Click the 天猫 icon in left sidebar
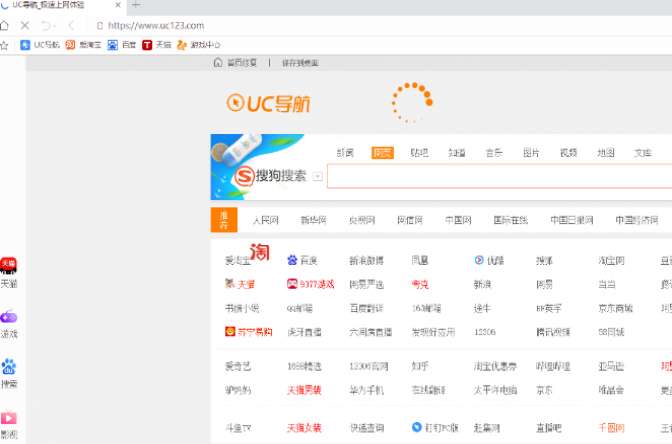The width and height of the screenshot is (672, 444). [x=8, y=266]
